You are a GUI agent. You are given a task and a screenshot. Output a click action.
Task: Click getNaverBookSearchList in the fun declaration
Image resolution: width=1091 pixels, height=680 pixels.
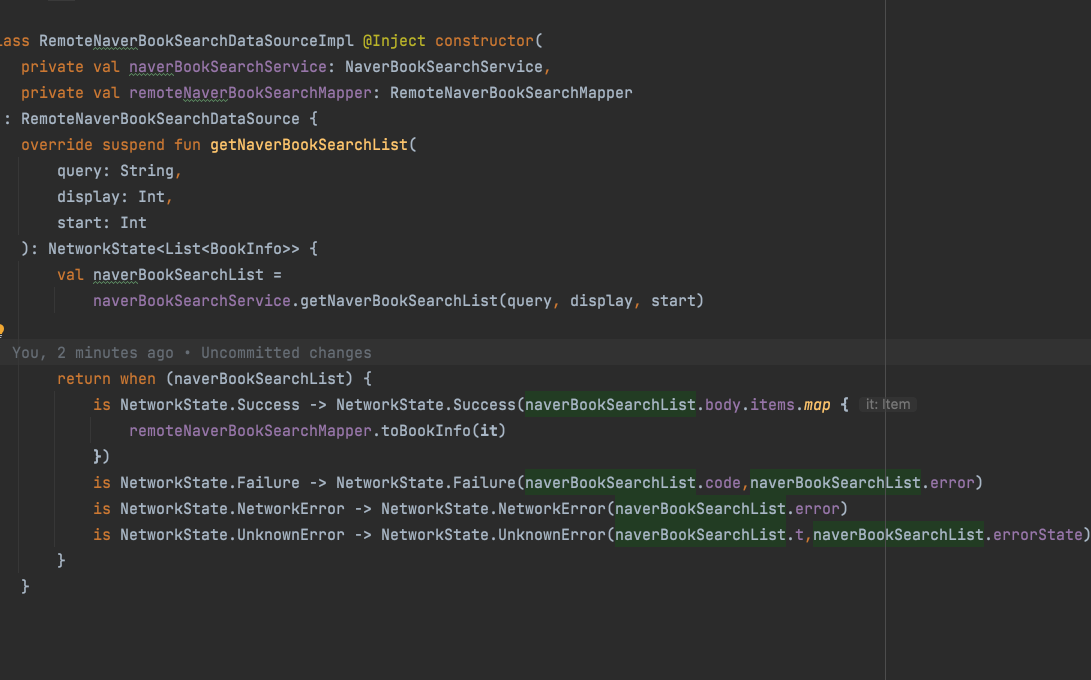[x=309, y=145]
